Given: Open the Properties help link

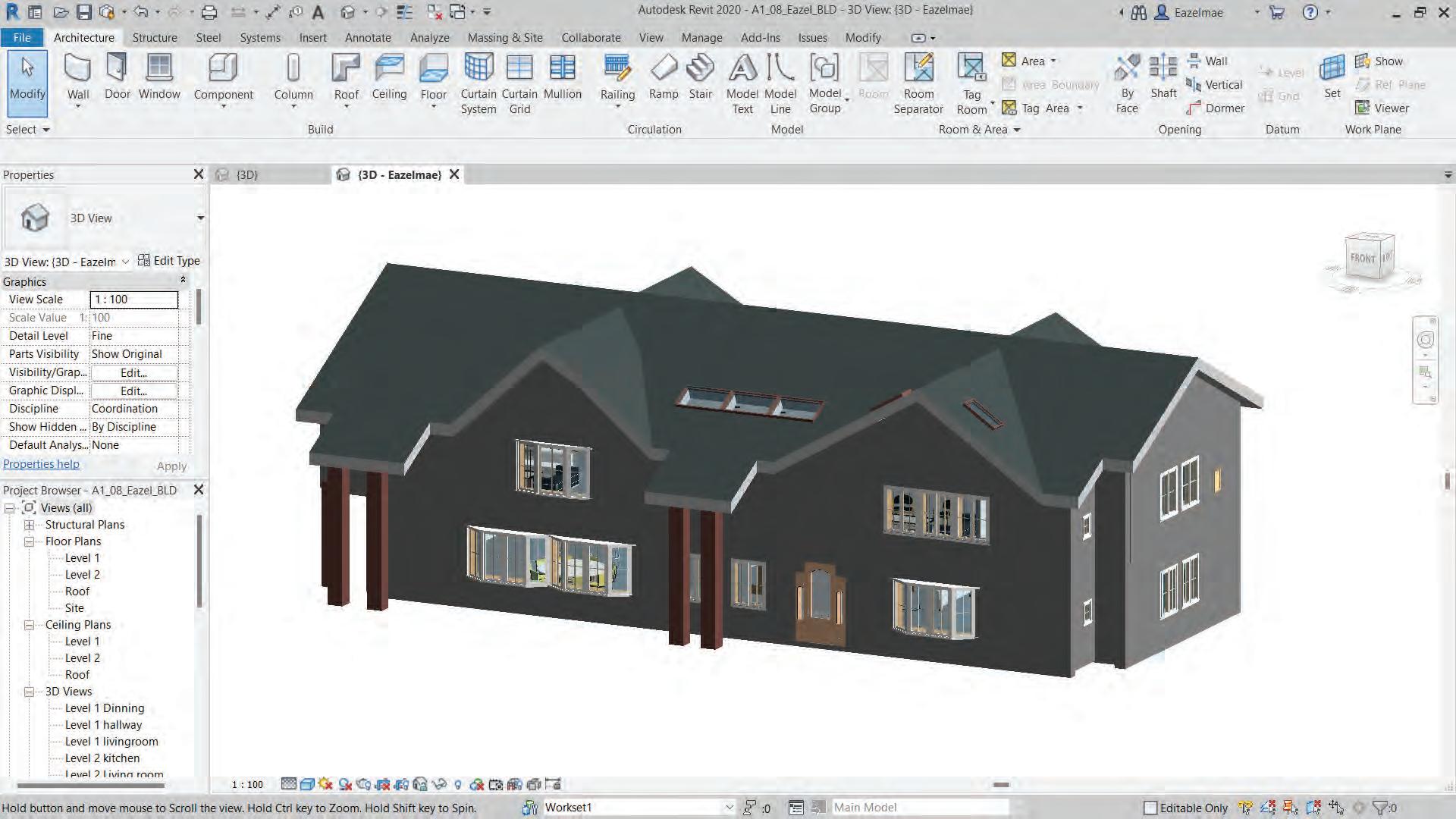Looking at the screenshot, I should [x=41, y=464].
